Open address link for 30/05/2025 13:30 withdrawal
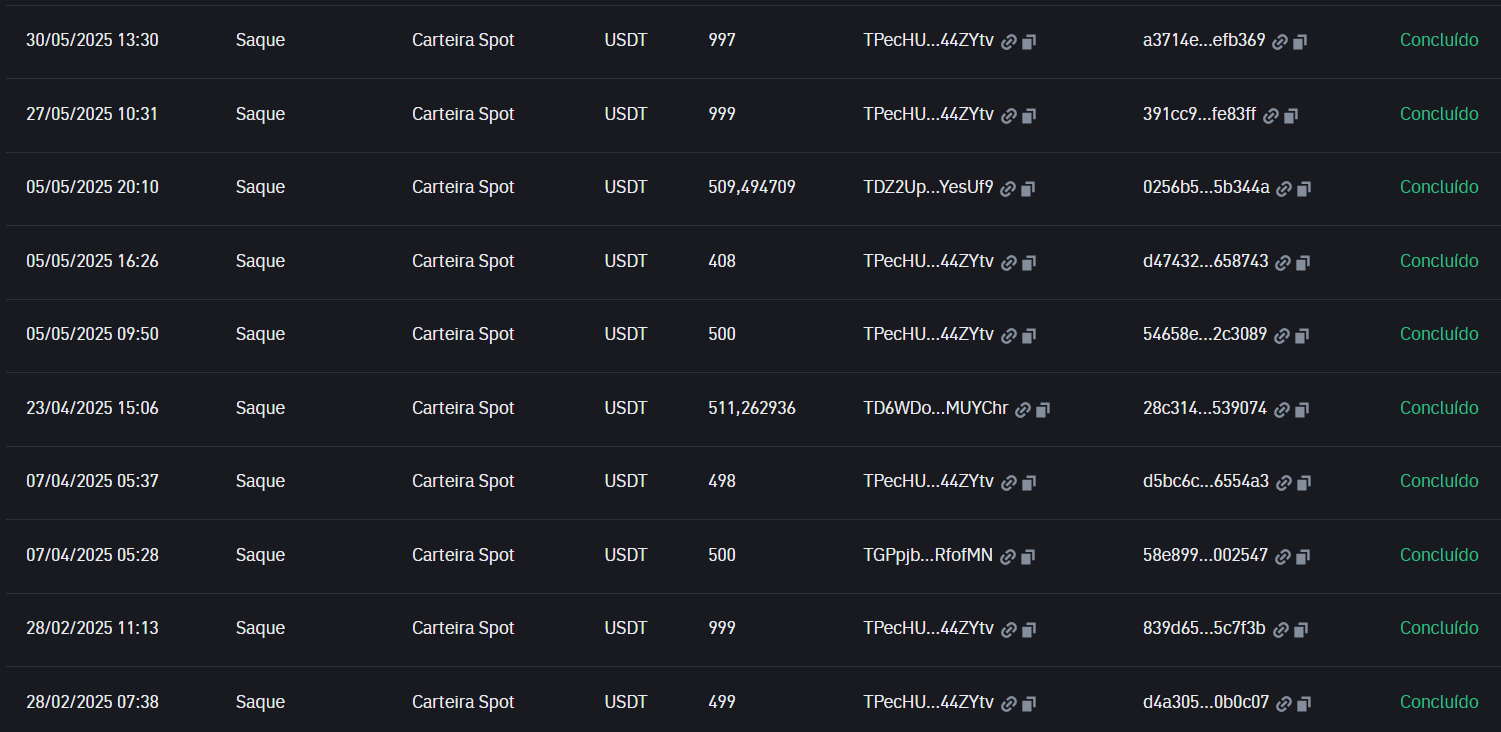 click(1009, 42)
